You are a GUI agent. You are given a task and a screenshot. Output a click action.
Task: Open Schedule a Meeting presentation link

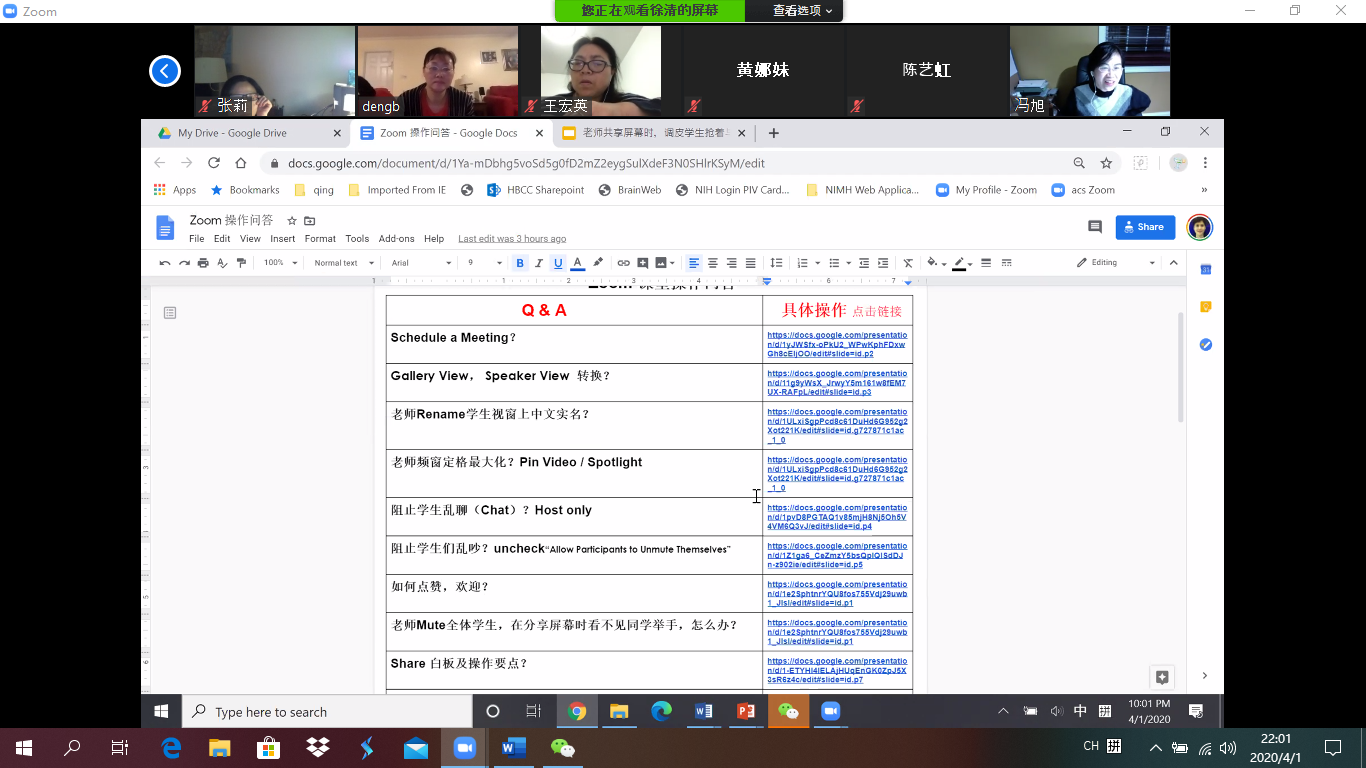pos(837,344)
